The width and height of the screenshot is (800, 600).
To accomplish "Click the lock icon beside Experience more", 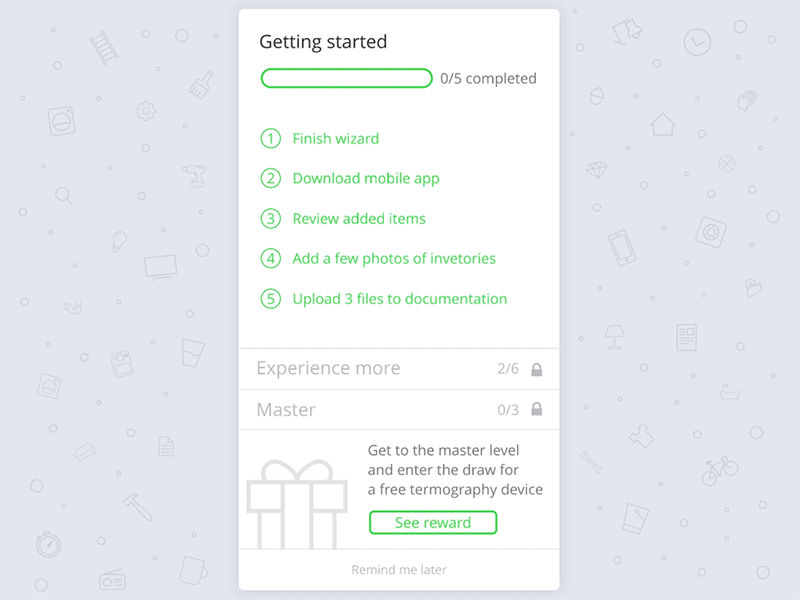I will [x=537, y=368].
